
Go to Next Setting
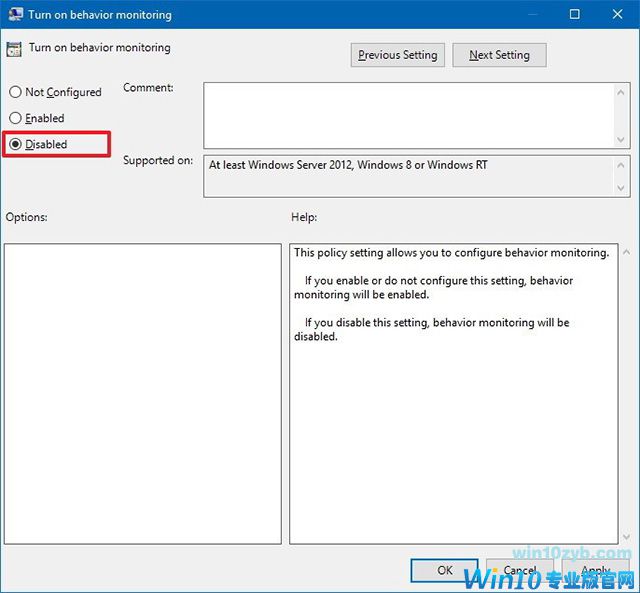[499, 55]
